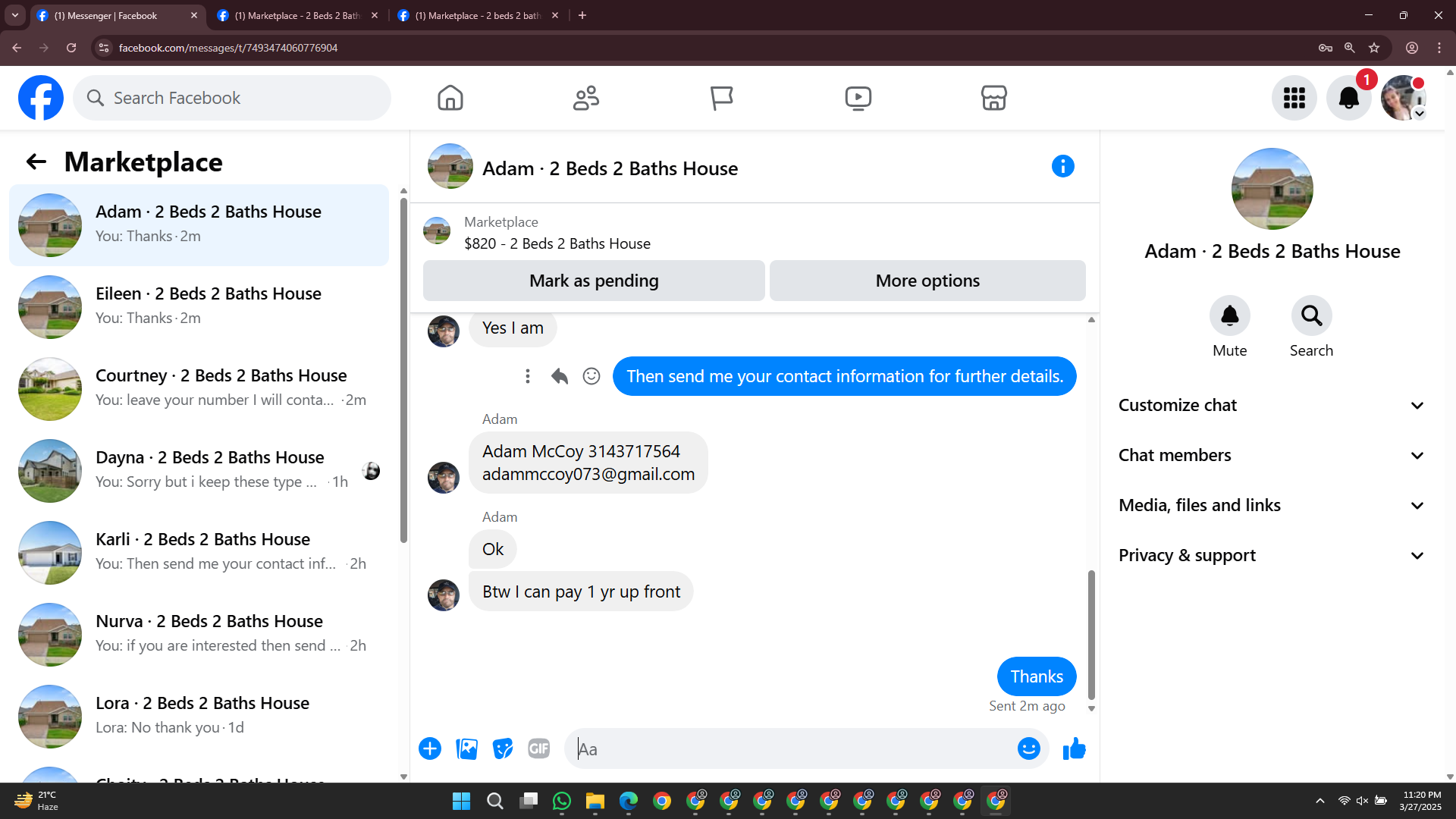Switch to the Marketplace - 2 Beds 2 Bath tab

coord(297,15)
